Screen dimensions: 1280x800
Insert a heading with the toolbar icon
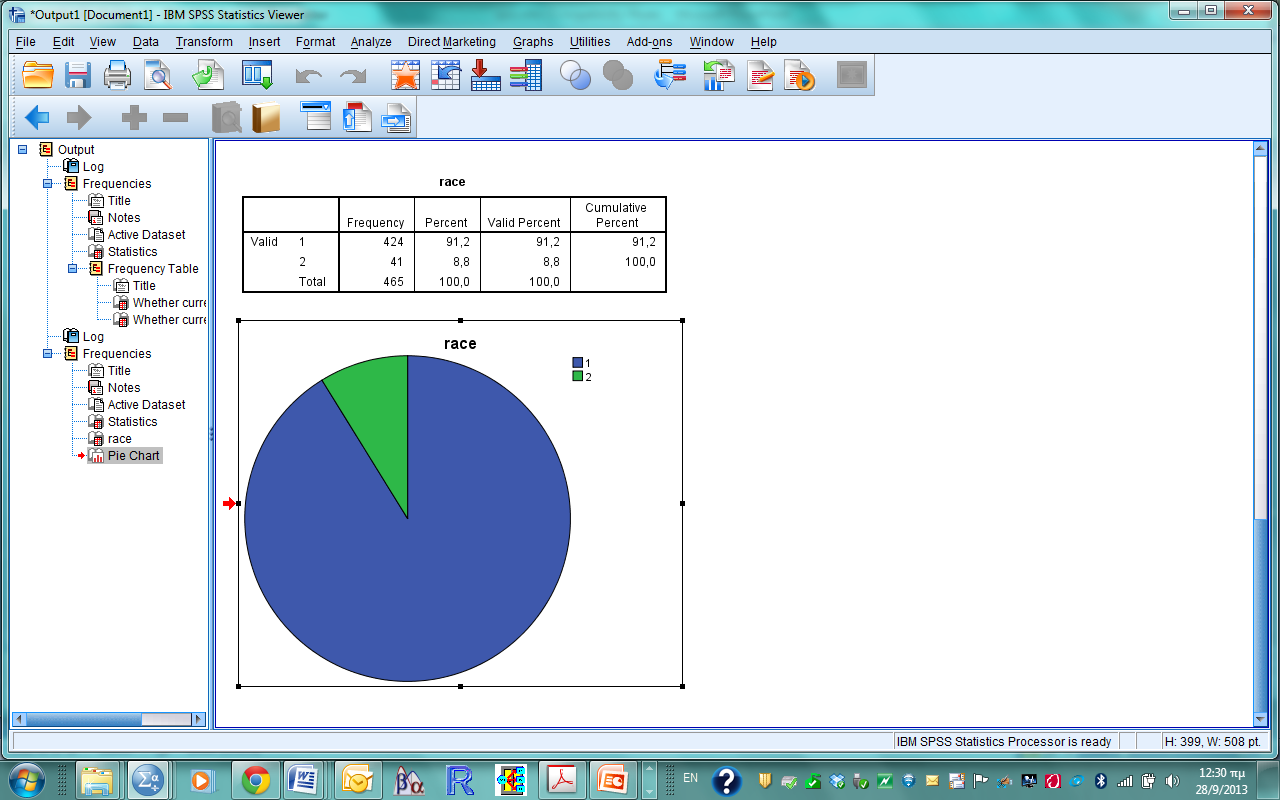coord(316,117)
